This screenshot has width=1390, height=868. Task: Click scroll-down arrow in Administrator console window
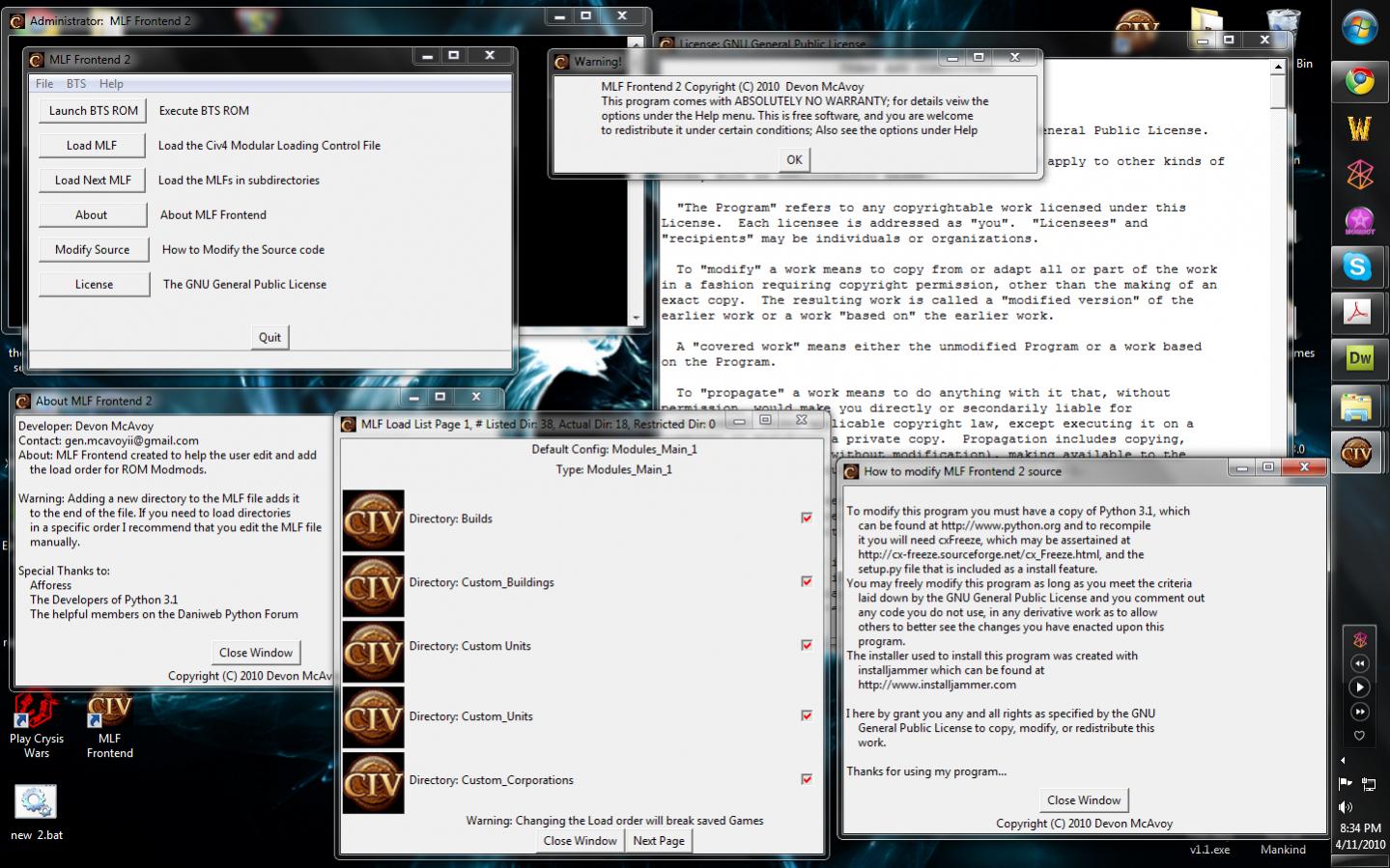pyautogui.click(x=635, y=318)
